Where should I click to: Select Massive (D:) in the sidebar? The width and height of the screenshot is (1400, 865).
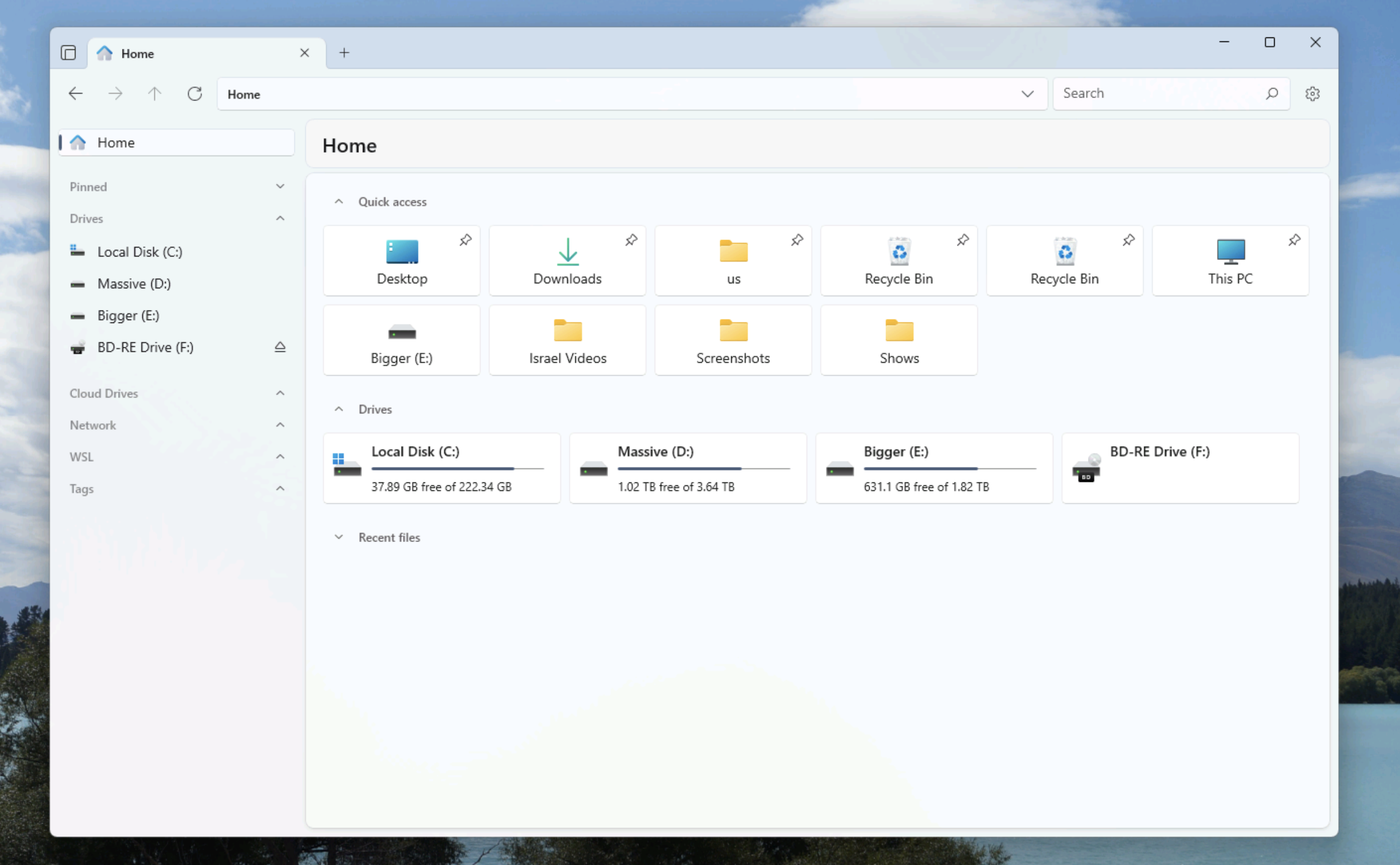point(134,283)
